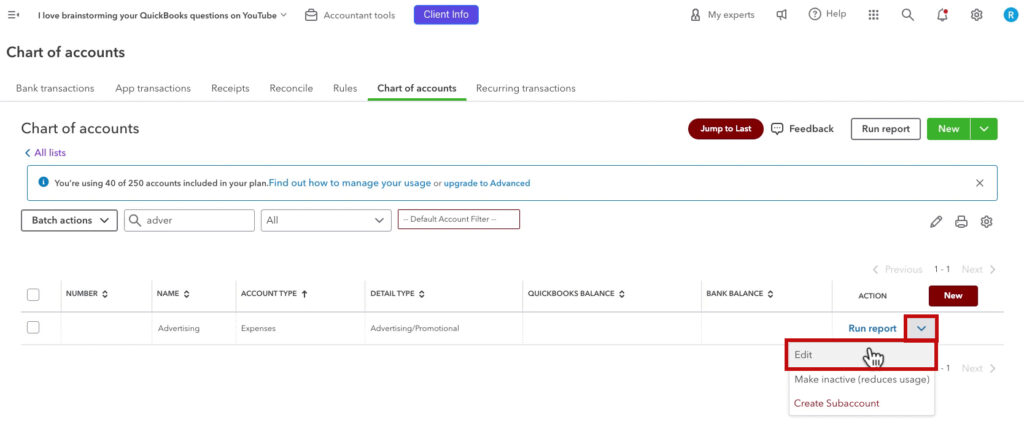The height and width of the screenshot is (436, 1024).
Task: Tick the Advertising row checkbox
Action: [x=33, y=328]
